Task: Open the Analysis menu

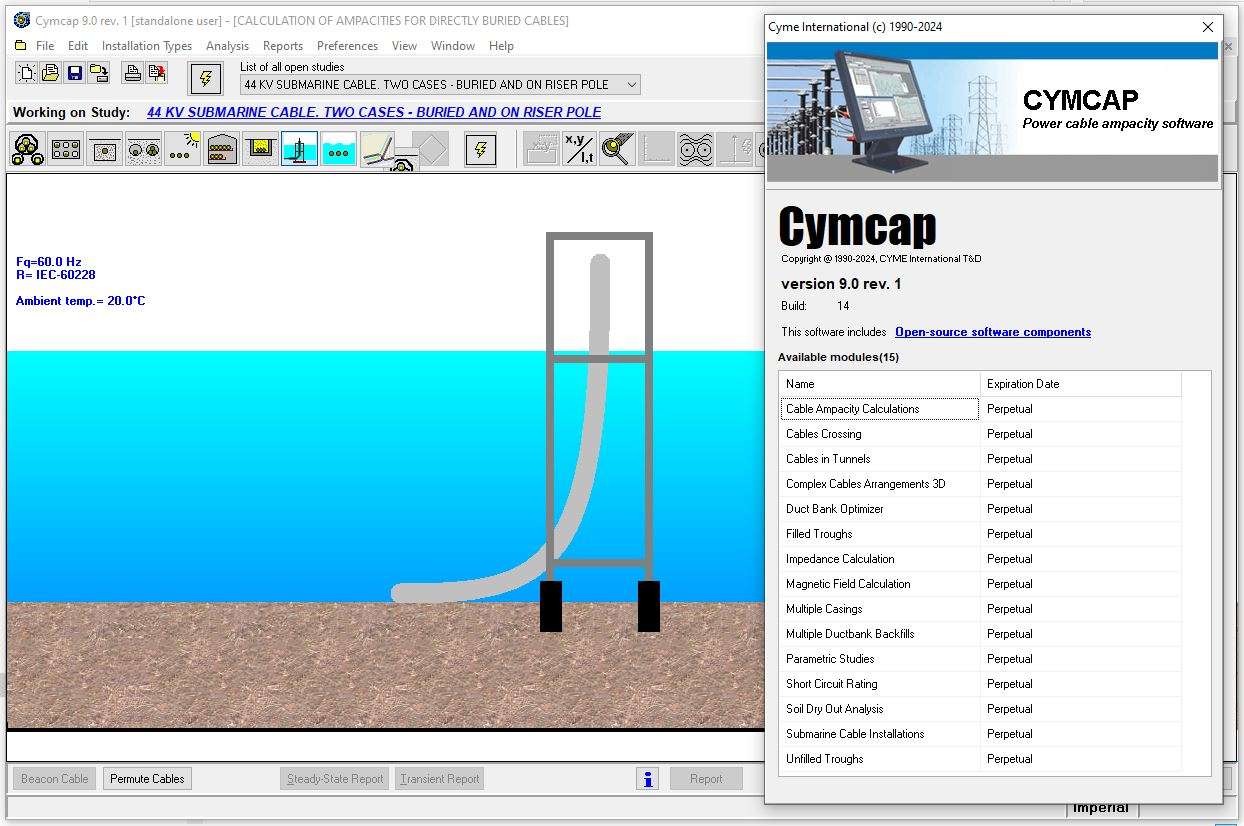Action: 227,46
